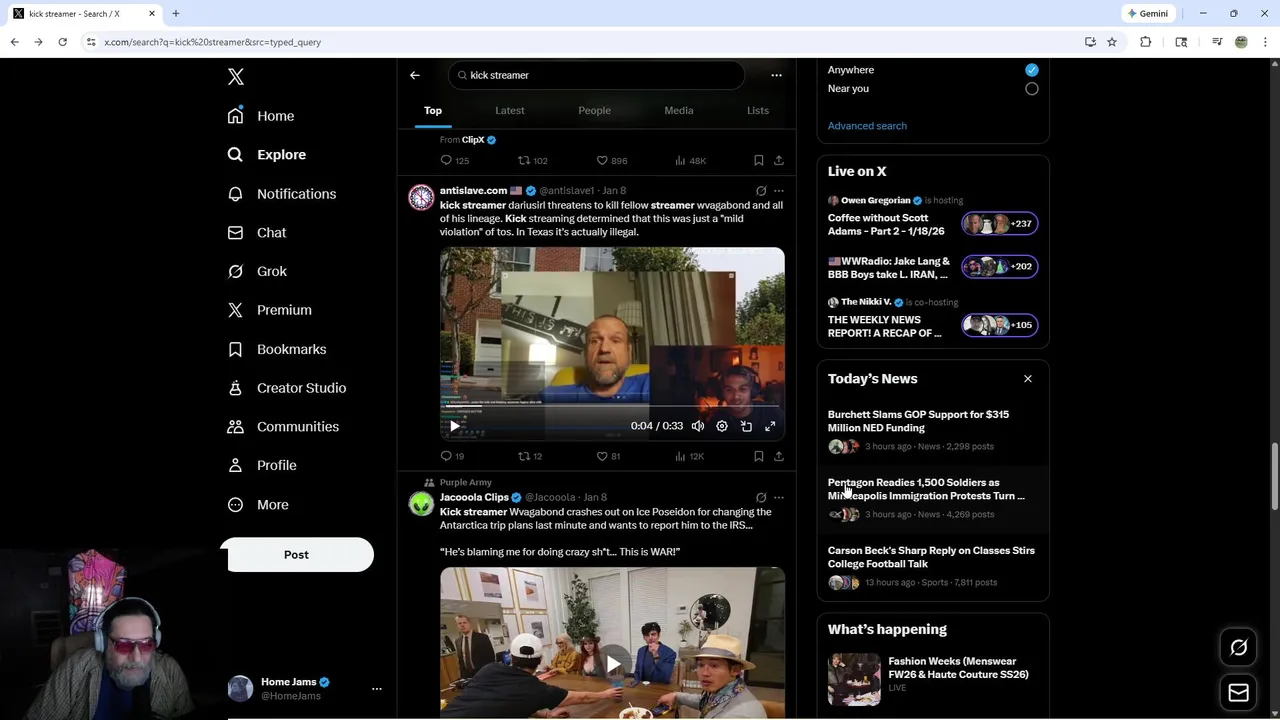Switch to the Top tab
Viewport: 1280px width, 720px height.
click(433, 110)
